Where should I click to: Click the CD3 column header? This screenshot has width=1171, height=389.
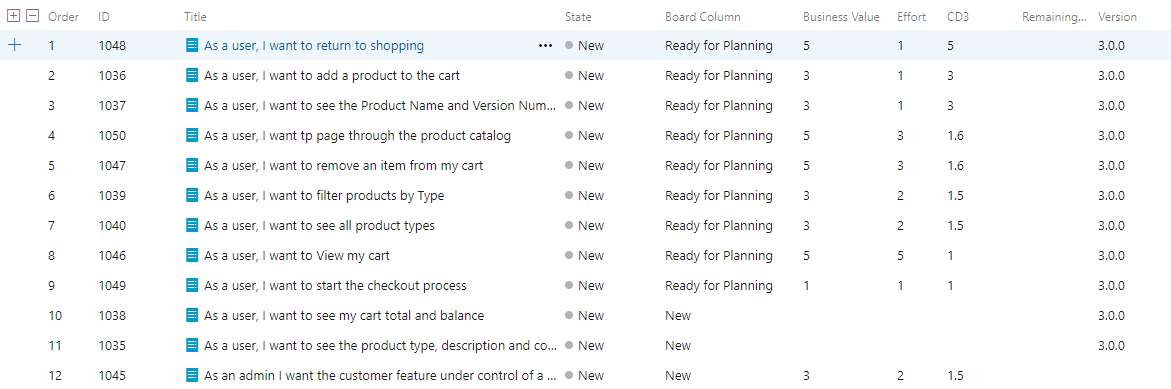[957, 16]
